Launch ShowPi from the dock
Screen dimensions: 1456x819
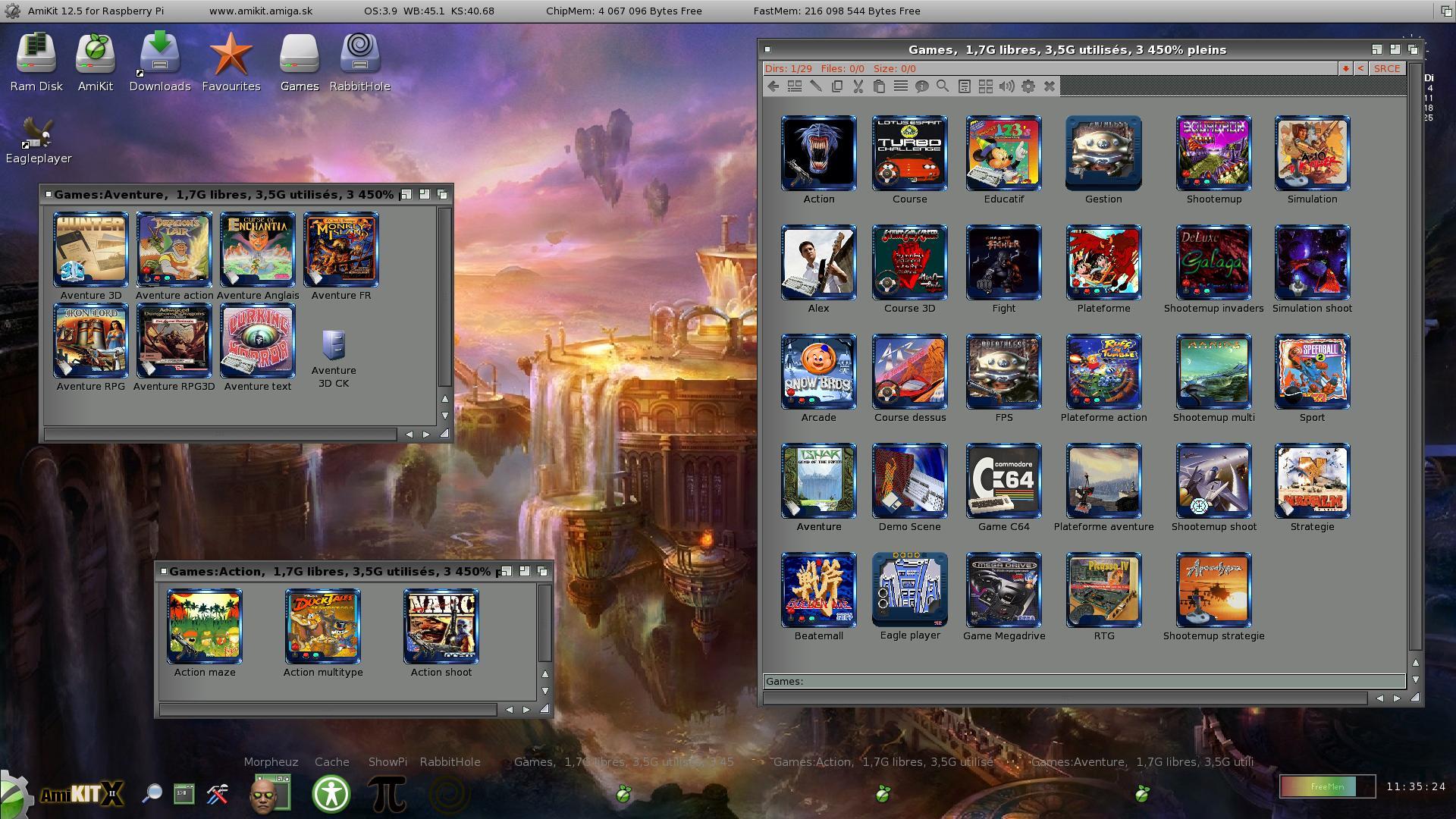tap(388, 793)
